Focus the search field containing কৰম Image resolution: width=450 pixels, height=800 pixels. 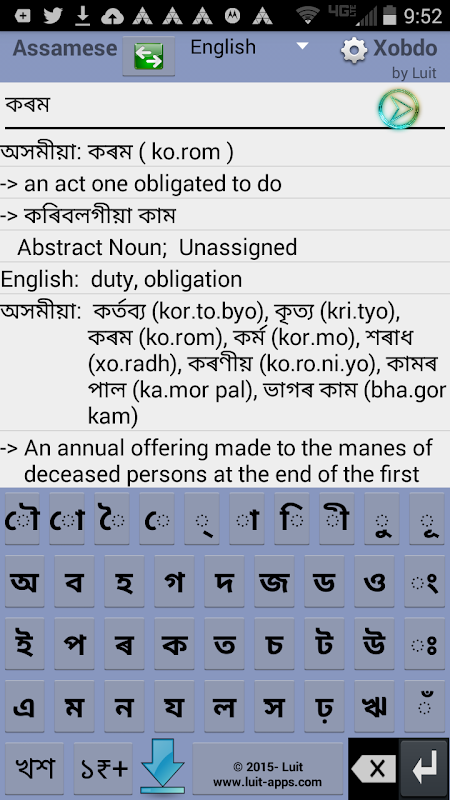click(x=189, y=106)
